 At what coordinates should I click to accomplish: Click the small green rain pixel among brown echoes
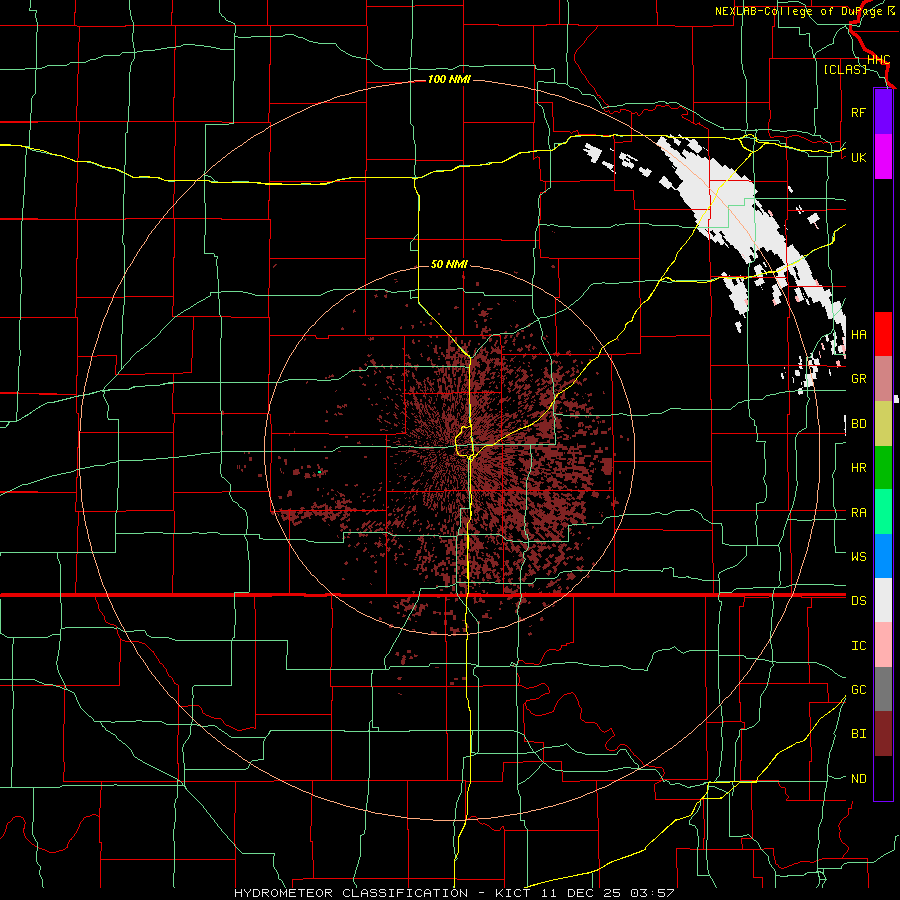320,472
